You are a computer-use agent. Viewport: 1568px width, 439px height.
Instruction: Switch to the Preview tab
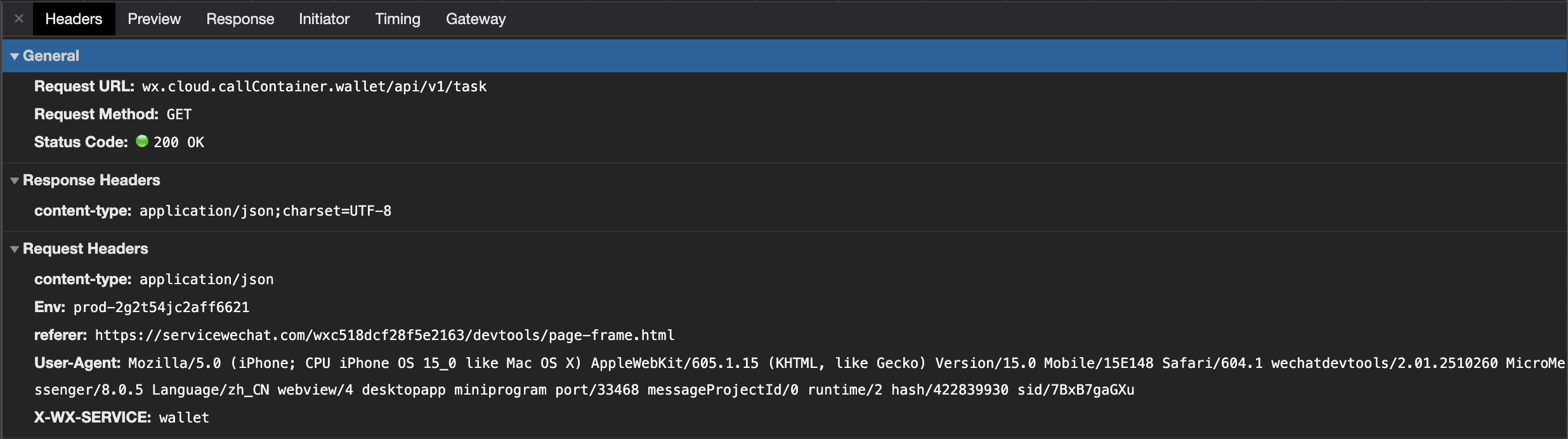pos(154,19)
